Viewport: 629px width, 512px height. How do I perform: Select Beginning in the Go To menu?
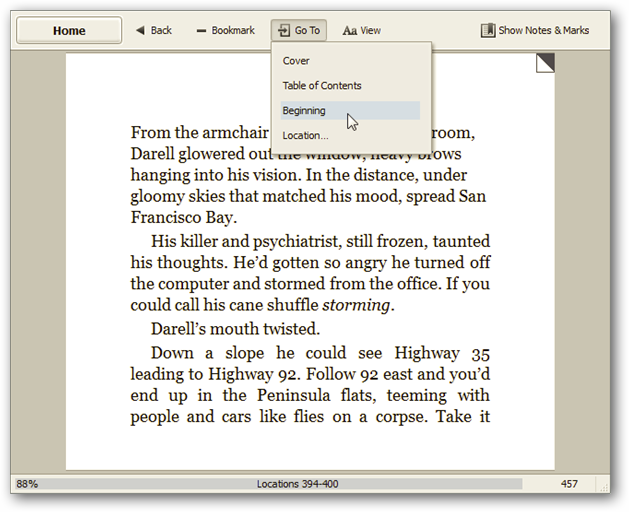click(350, 110)
